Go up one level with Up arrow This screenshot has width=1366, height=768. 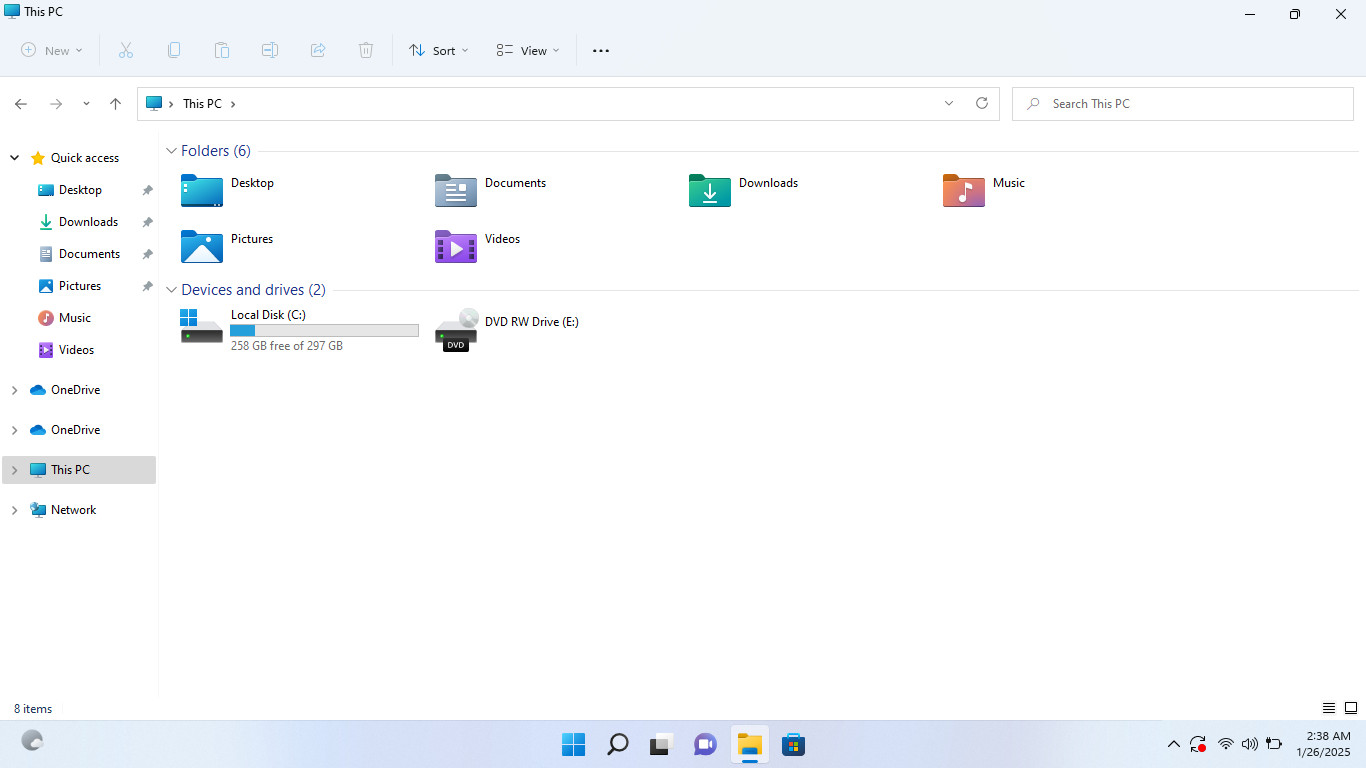coord(116,104)
